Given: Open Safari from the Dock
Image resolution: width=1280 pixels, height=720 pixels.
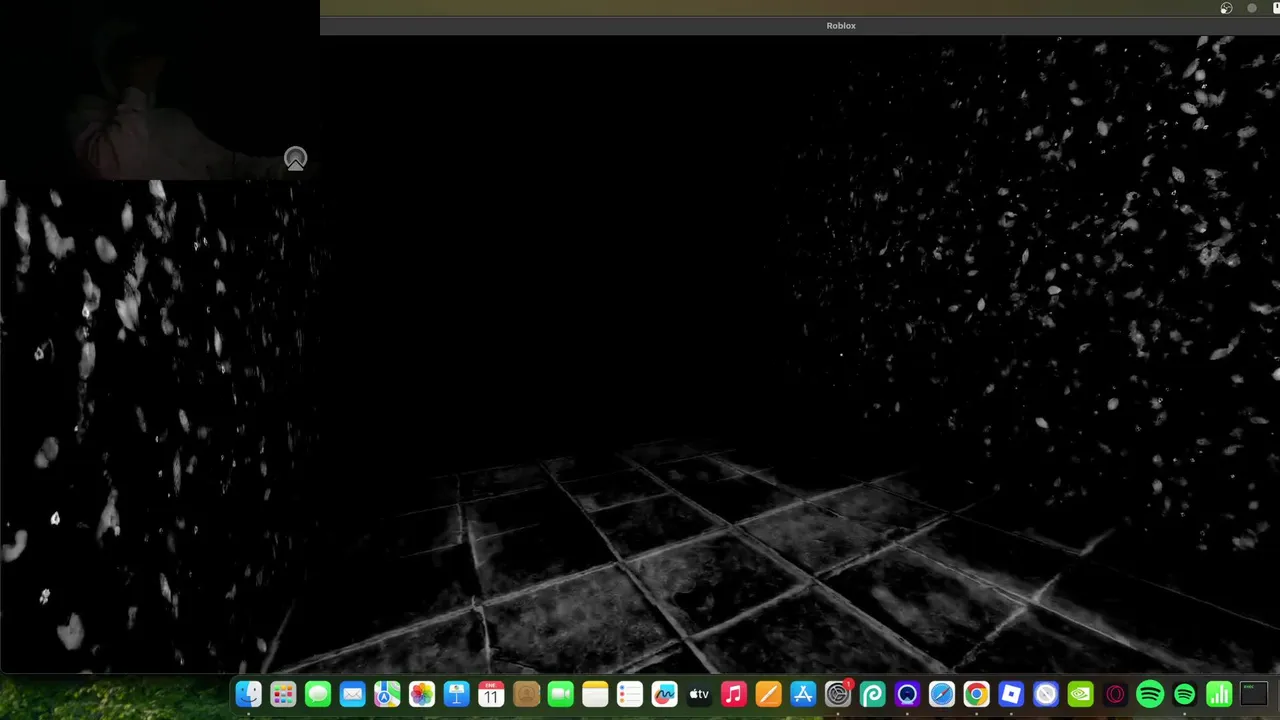Looking at the screenshot, I should (x=942, y=694).
